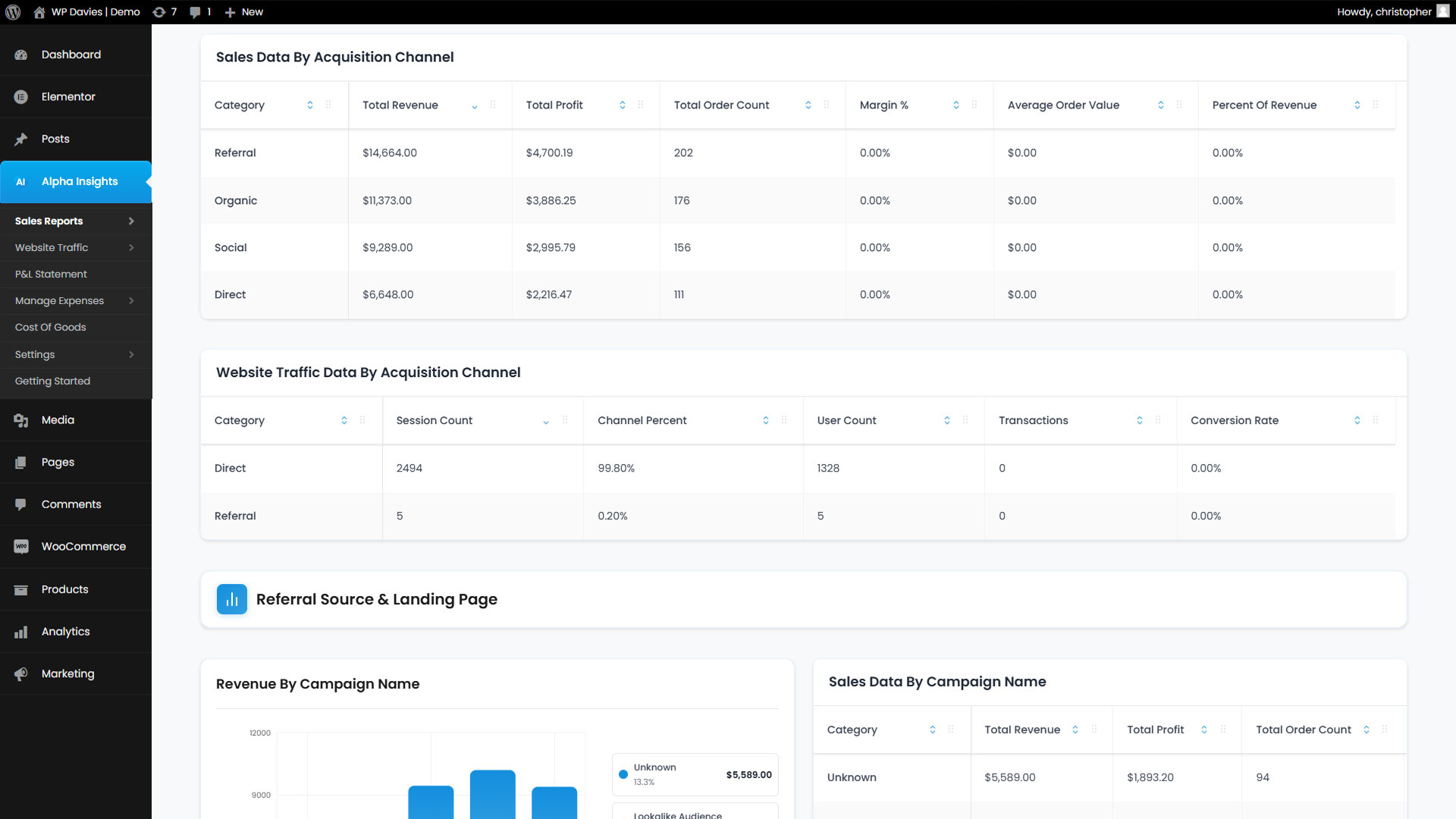Open WooCommerce from sidebar icon
The width and height of the screenshot is (1456, 819).
(21, 547)
